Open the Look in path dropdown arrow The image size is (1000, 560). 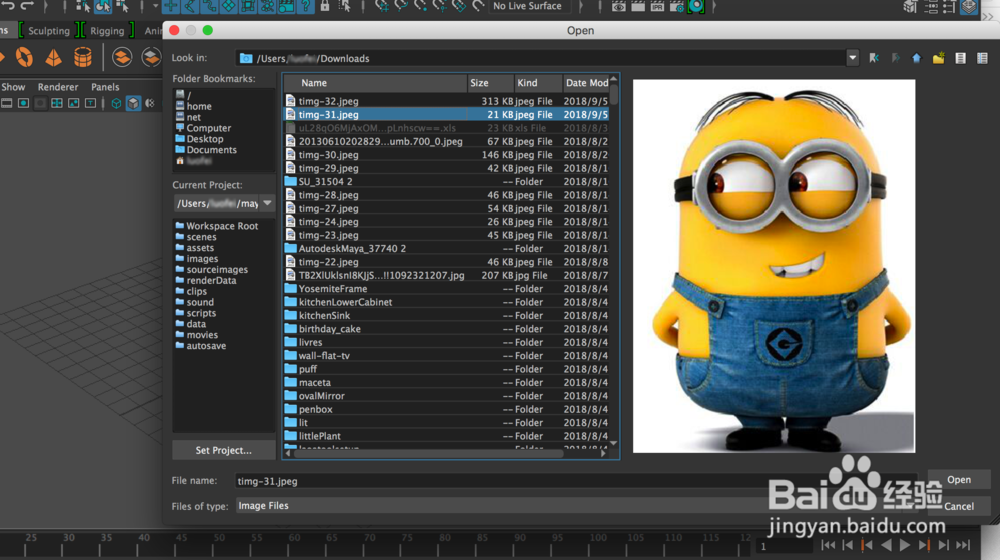click(852, 58)
